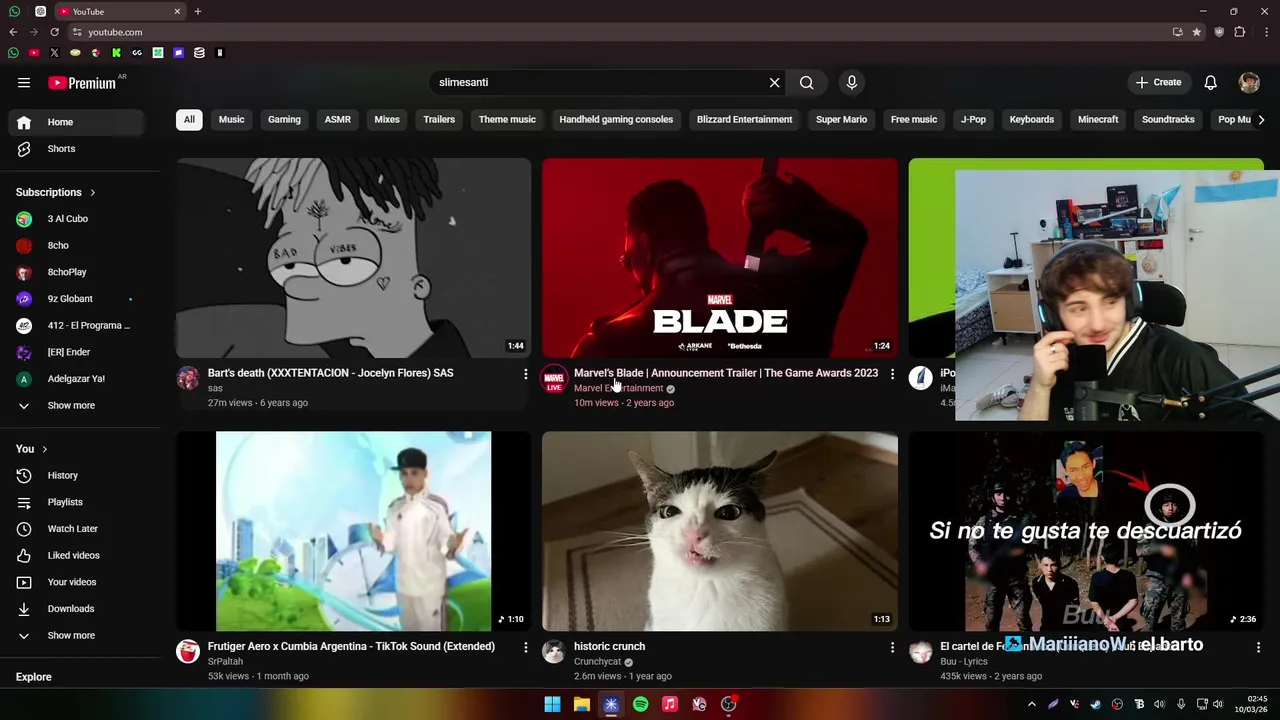The height and width of the screenshot is (720, 1280).
Task: Open the SrPaltah channel name
Action: (x=225, y=662)
